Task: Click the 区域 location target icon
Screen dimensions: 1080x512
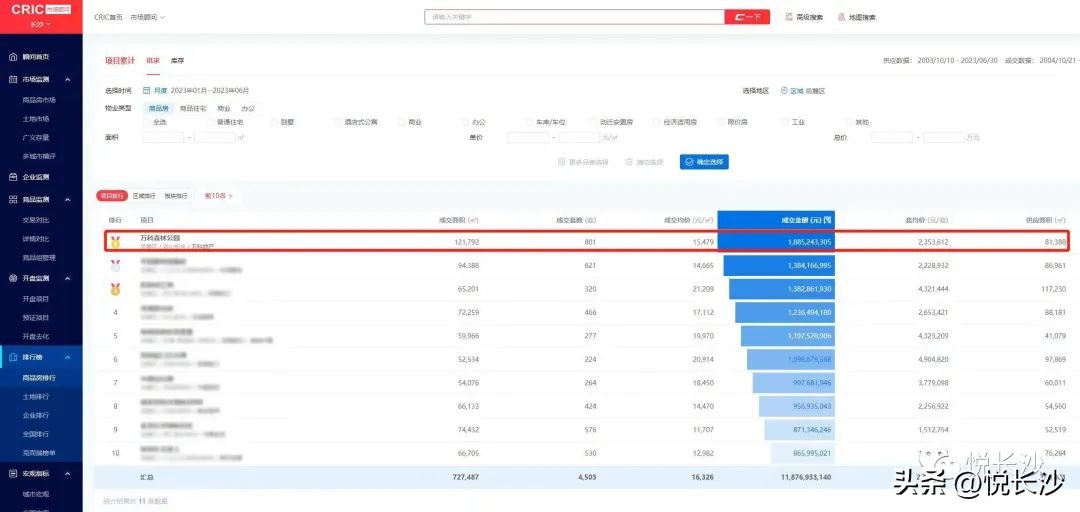Action: (784, 90)
